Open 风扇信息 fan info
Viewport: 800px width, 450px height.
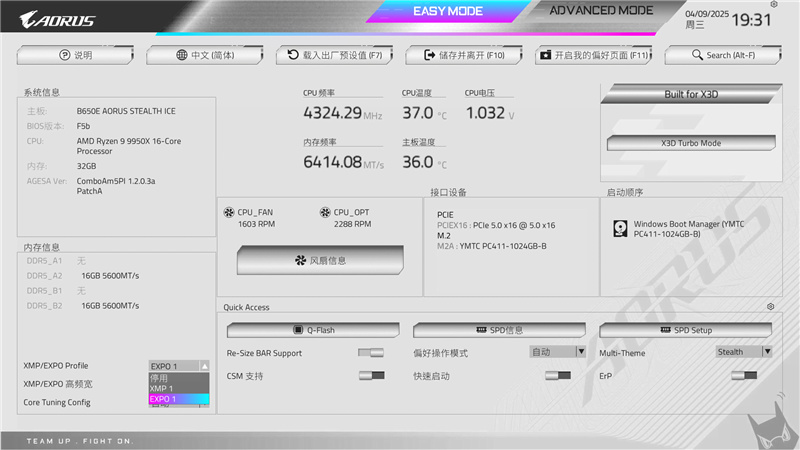click(x=320, y=260)
